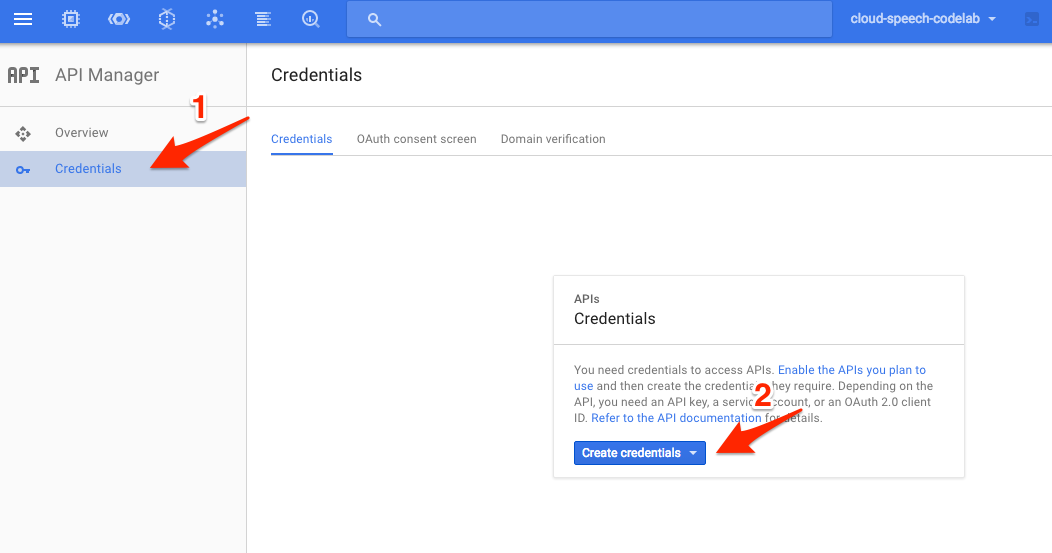Screen dimensions: 1052x553
Task: Open the cloud-speech-codelab project dropdown
Action: click(x=922, y=19)
